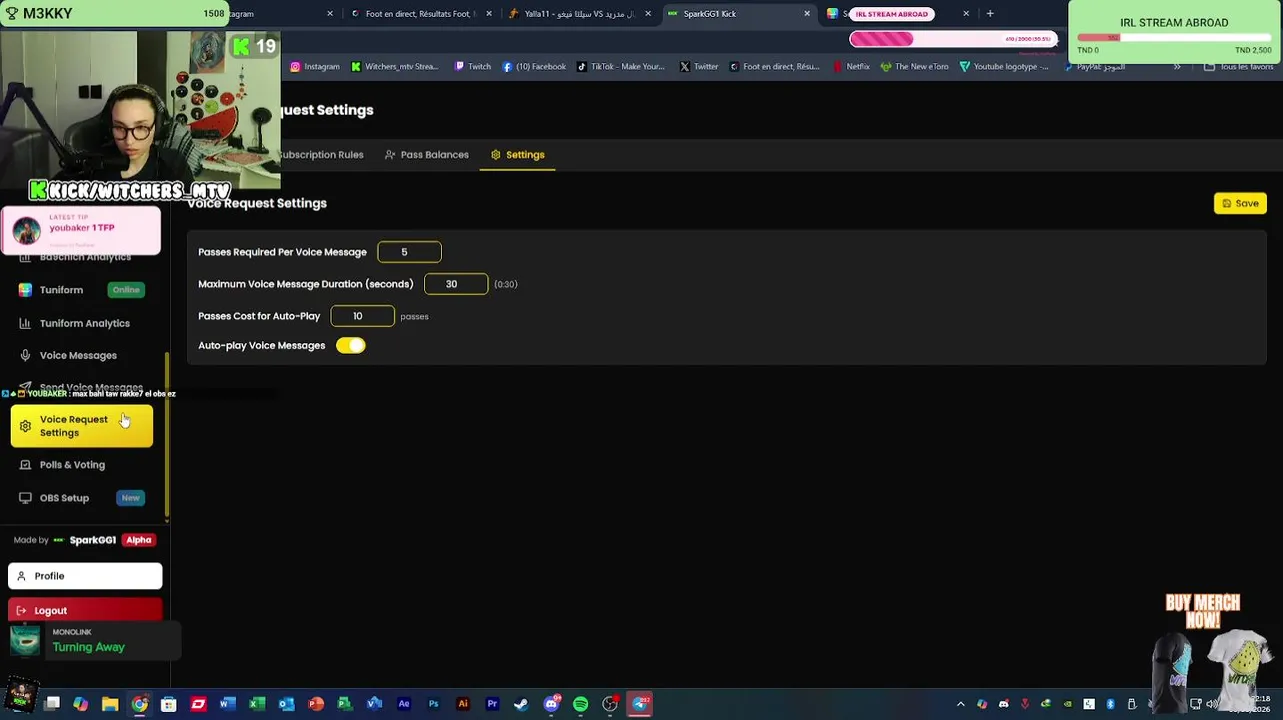This screenshot has height=720, width=1283.
Task: Click the Voice Request Settings gear icon
Action: [x=25, y=426]
